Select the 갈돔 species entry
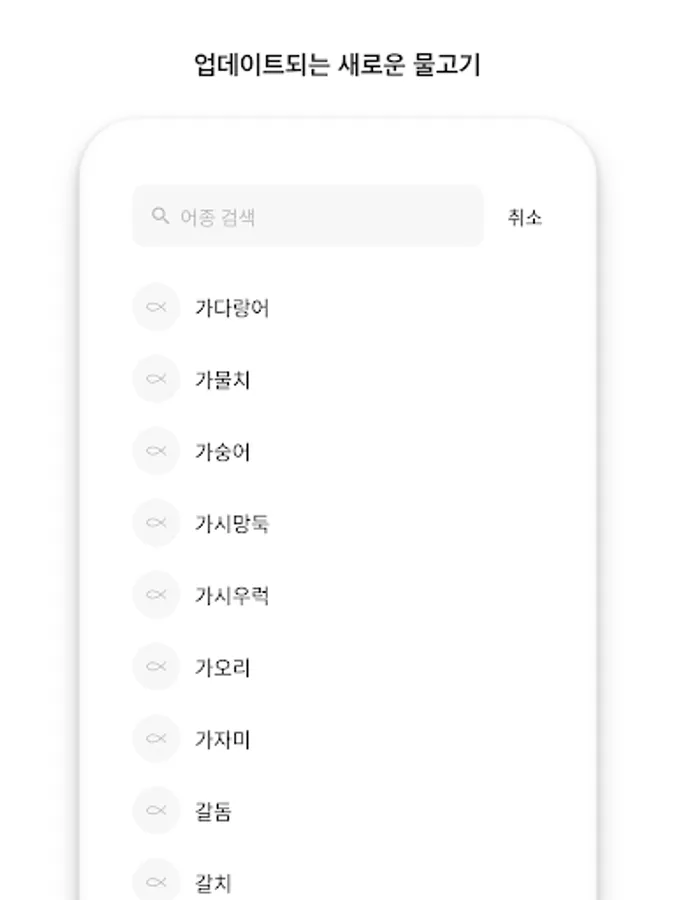This screenshot has height=900, width=675. 214,810
